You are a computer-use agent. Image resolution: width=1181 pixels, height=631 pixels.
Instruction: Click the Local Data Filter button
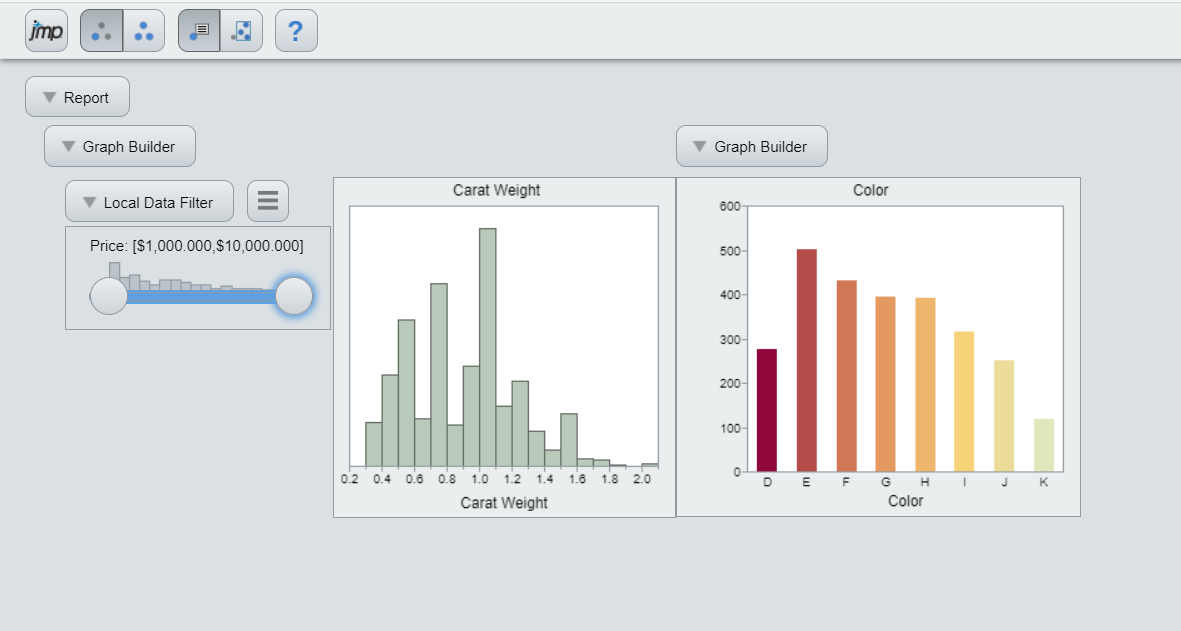tap(148, 201)
